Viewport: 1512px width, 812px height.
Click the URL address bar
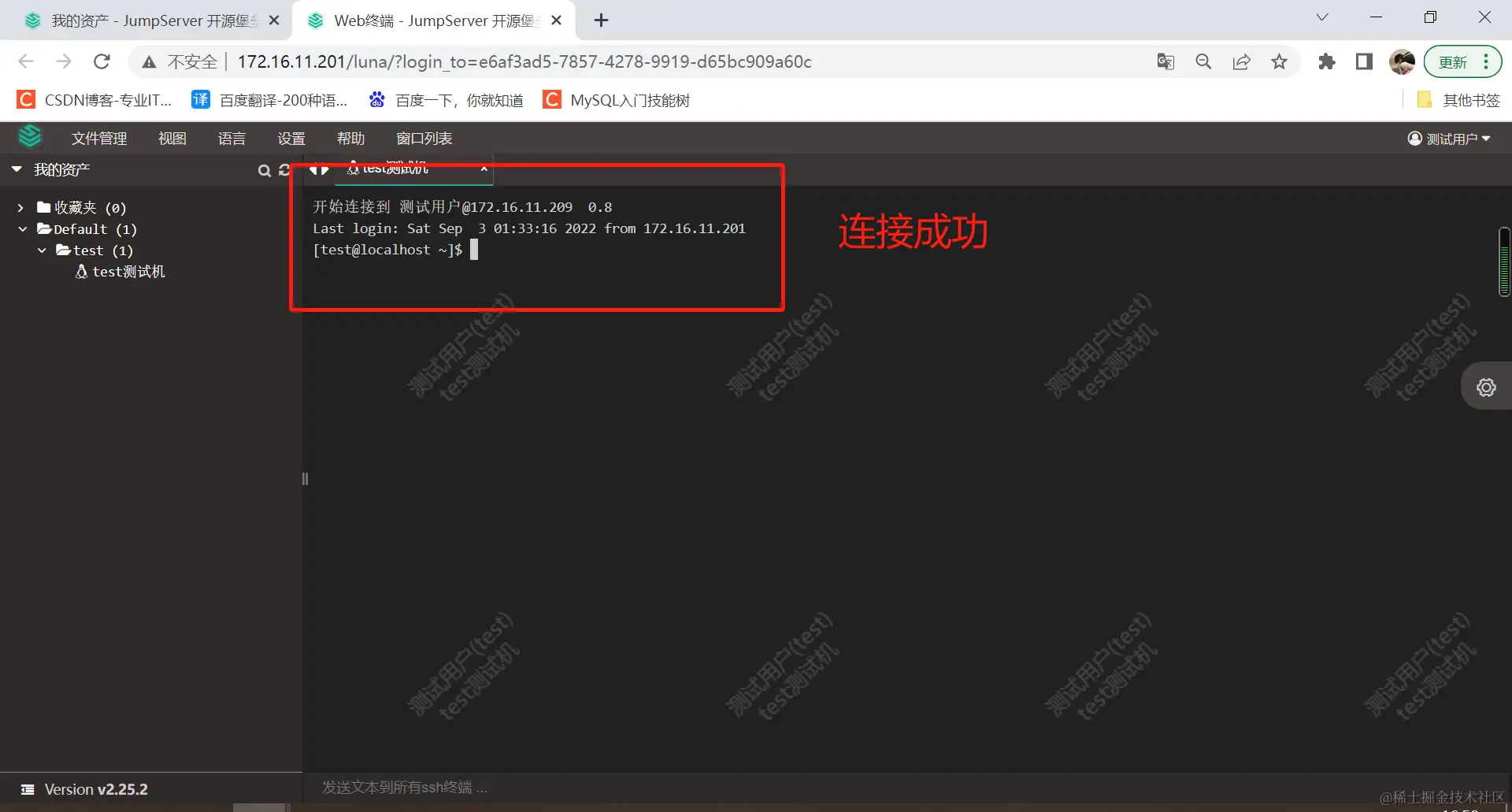(x=524, y=61)
